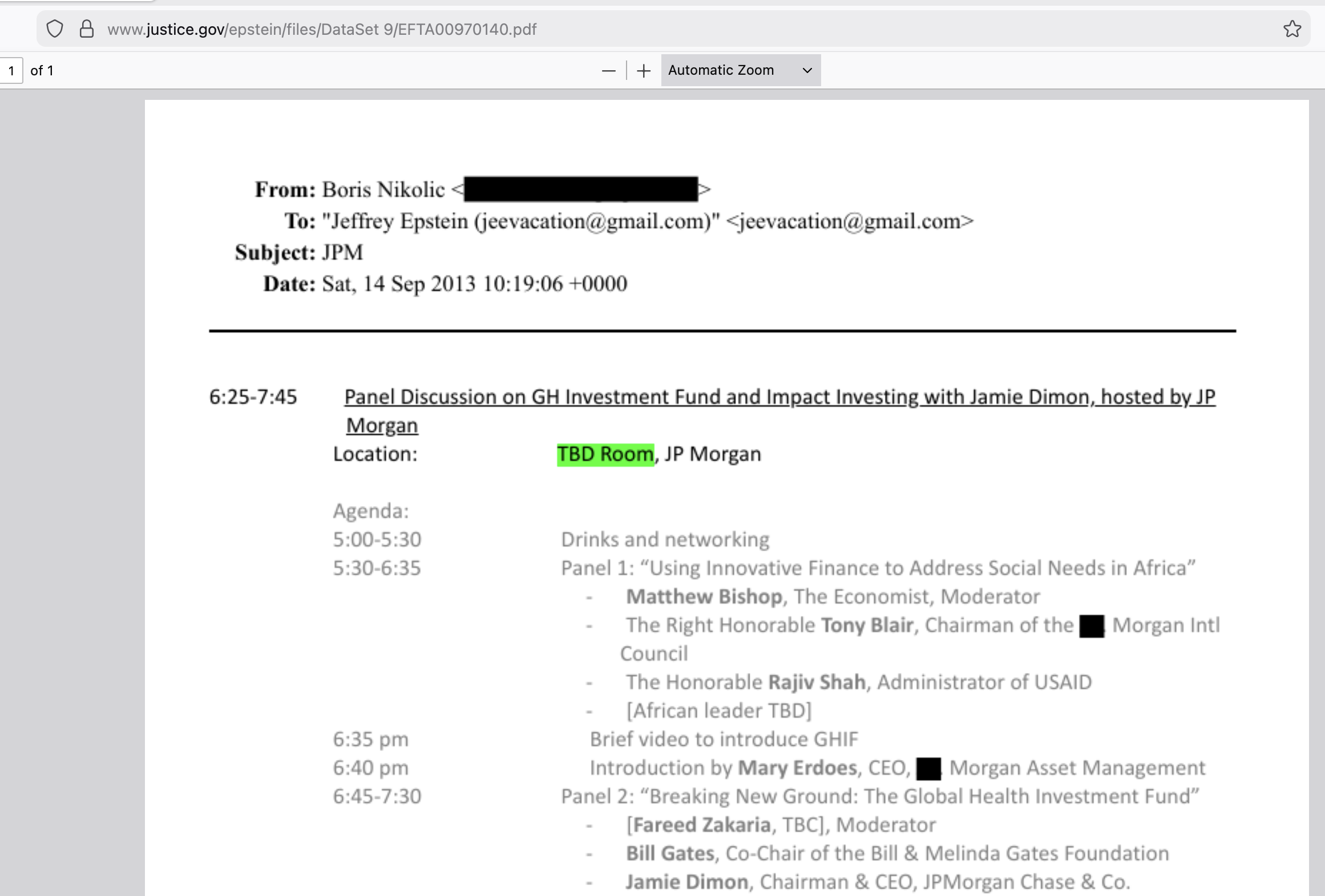Bookmark this page with the star icon

1292,29
